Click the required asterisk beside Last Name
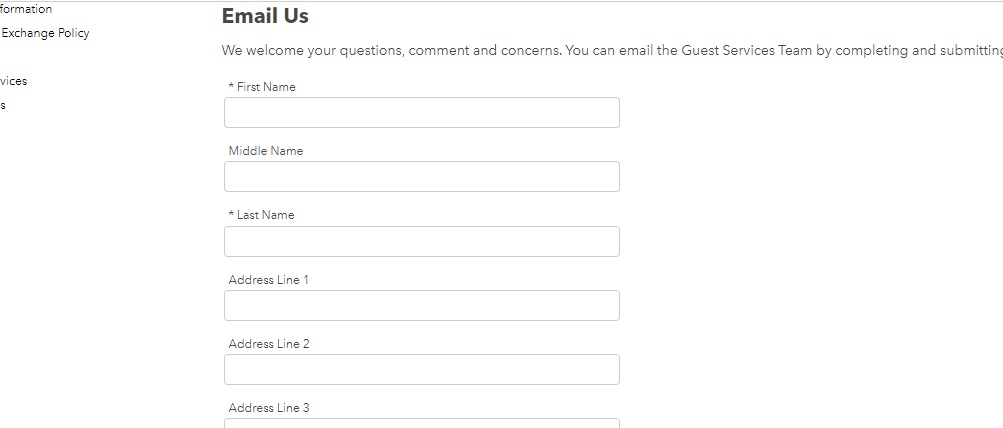The width and height of the screenshot is (1003, 428). click(x=231, y=214)
